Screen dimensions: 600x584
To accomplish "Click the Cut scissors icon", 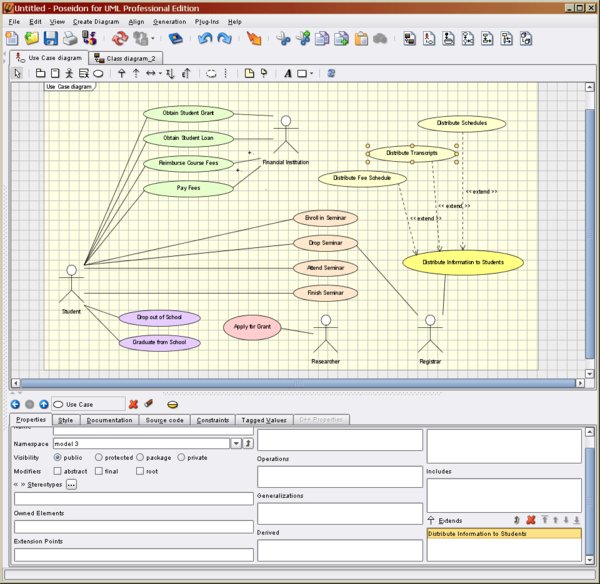I will (283, 39).
